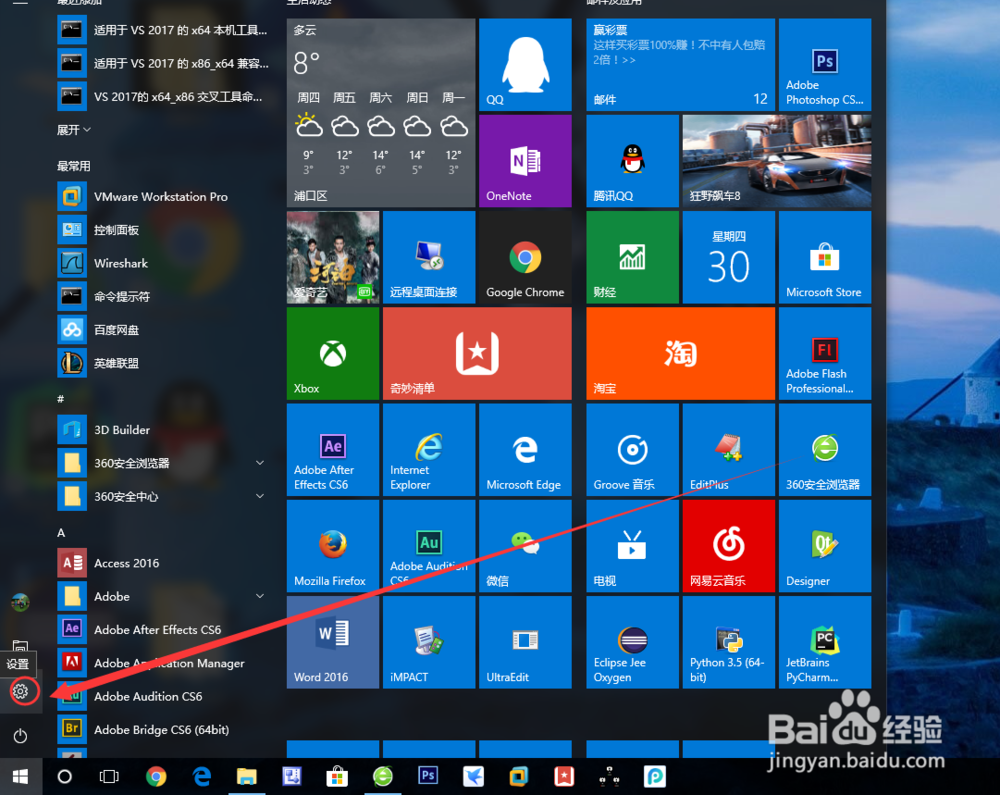Launch the Mozilla Firefox tile
This screenshot has width=1000, height=795.
[x=332, y=546]
